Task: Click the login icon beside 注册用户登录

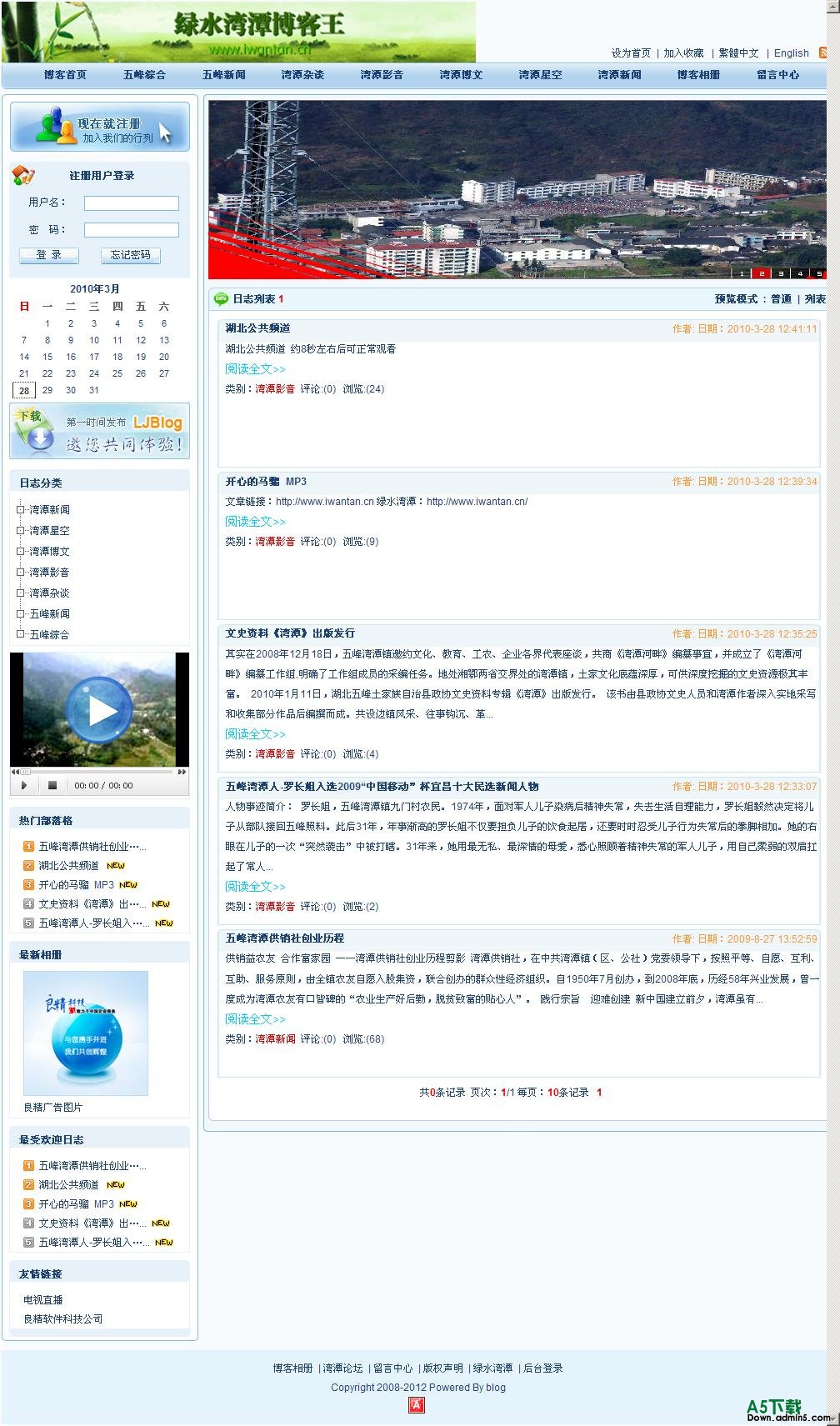Action: point(23,175)
